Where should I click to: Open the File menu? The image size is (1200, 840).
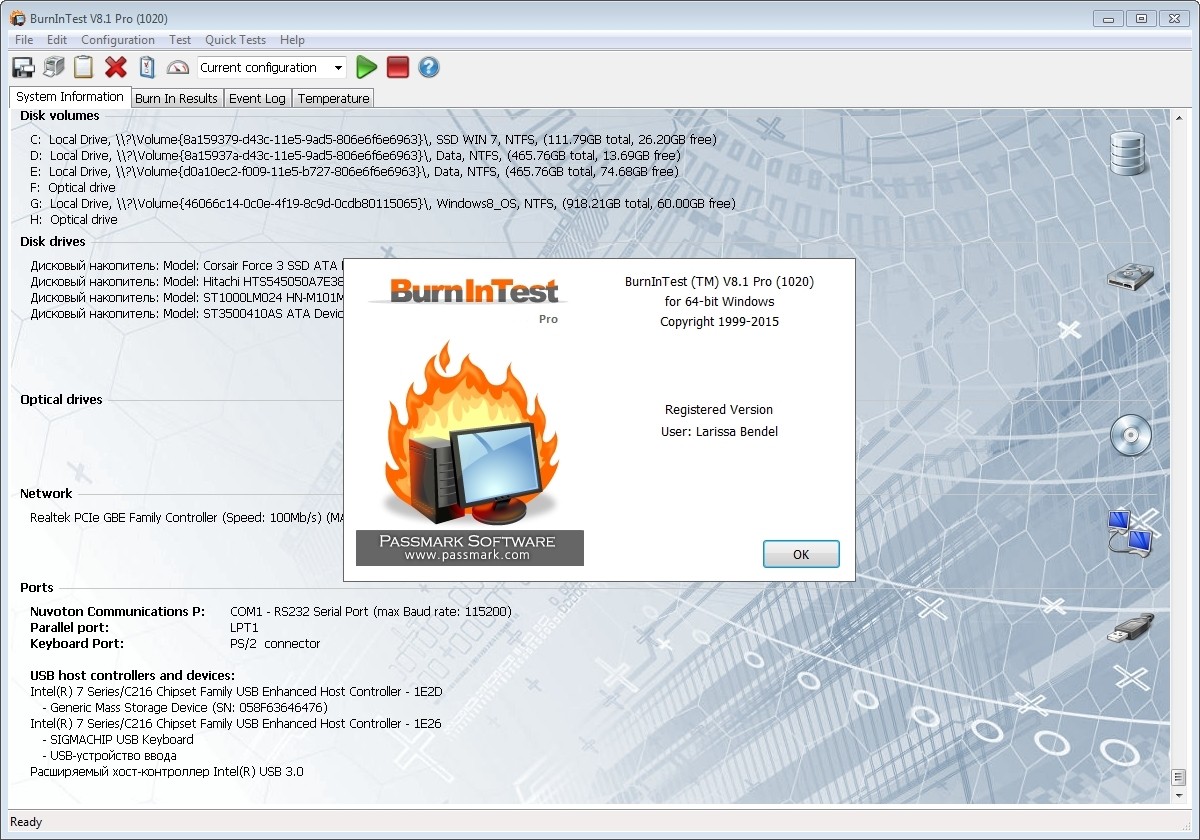coord(24,40)
